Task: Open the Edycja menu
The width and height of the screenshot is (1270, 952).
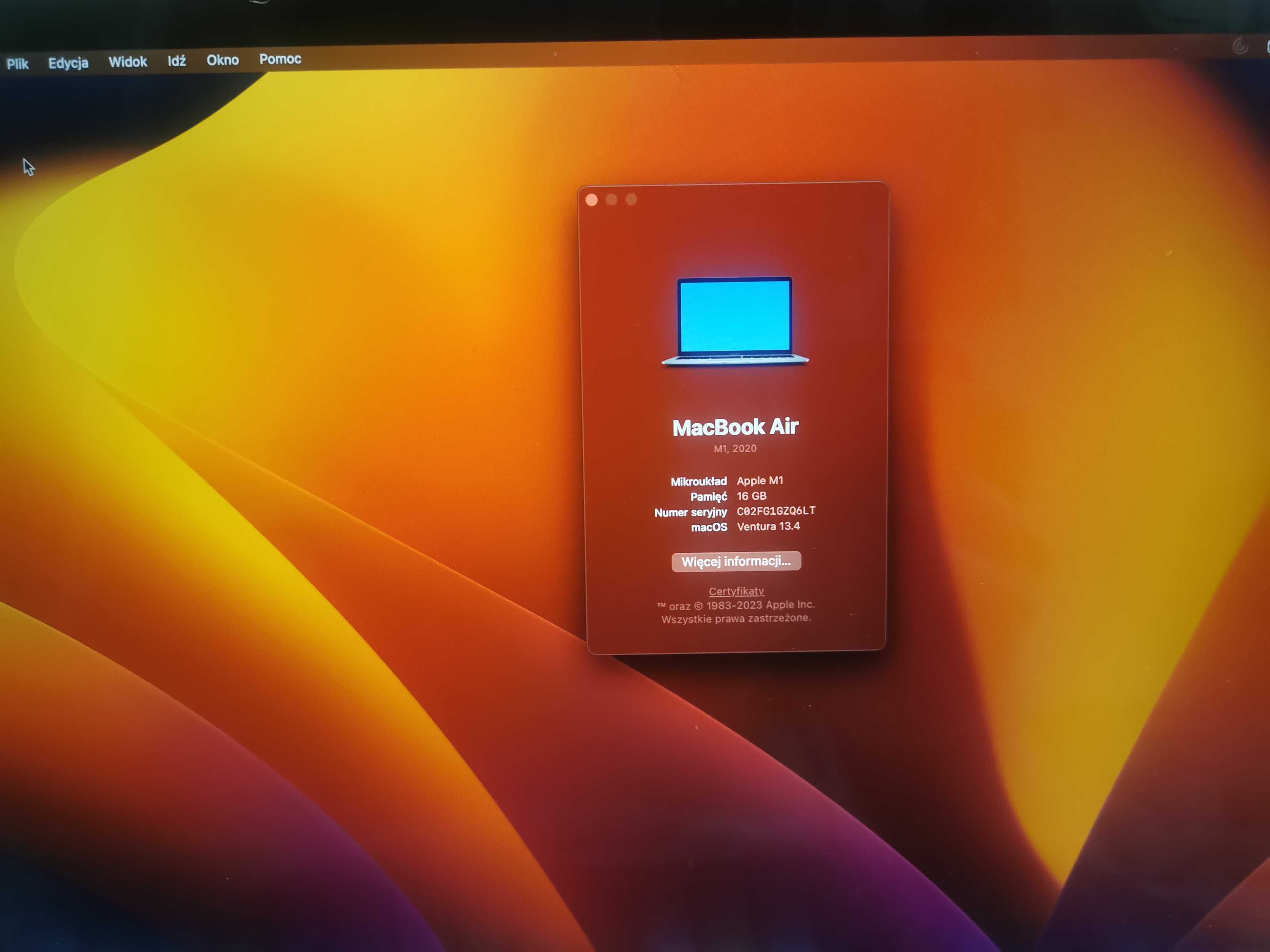Action: coord(68,63)
